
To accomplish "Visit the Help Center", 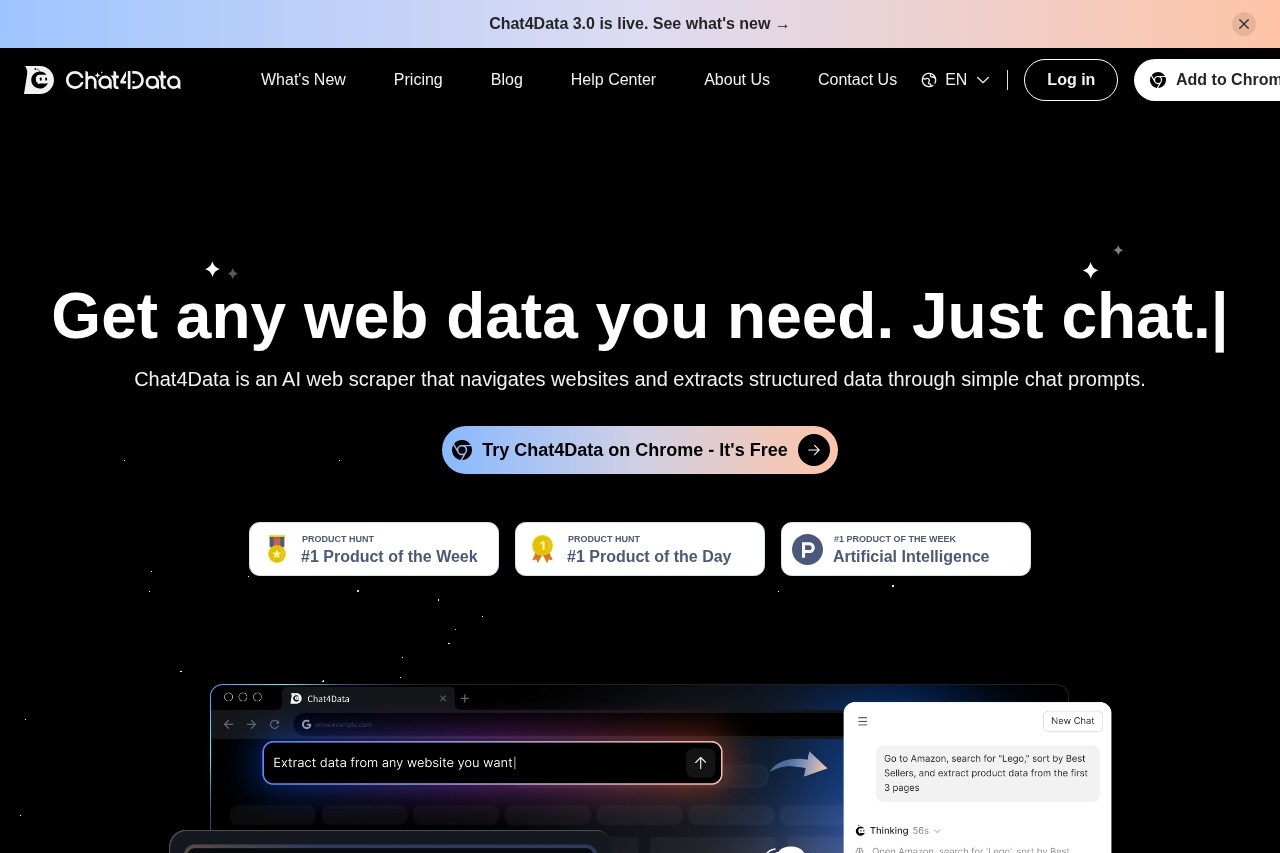I will (x=613, y=80).
